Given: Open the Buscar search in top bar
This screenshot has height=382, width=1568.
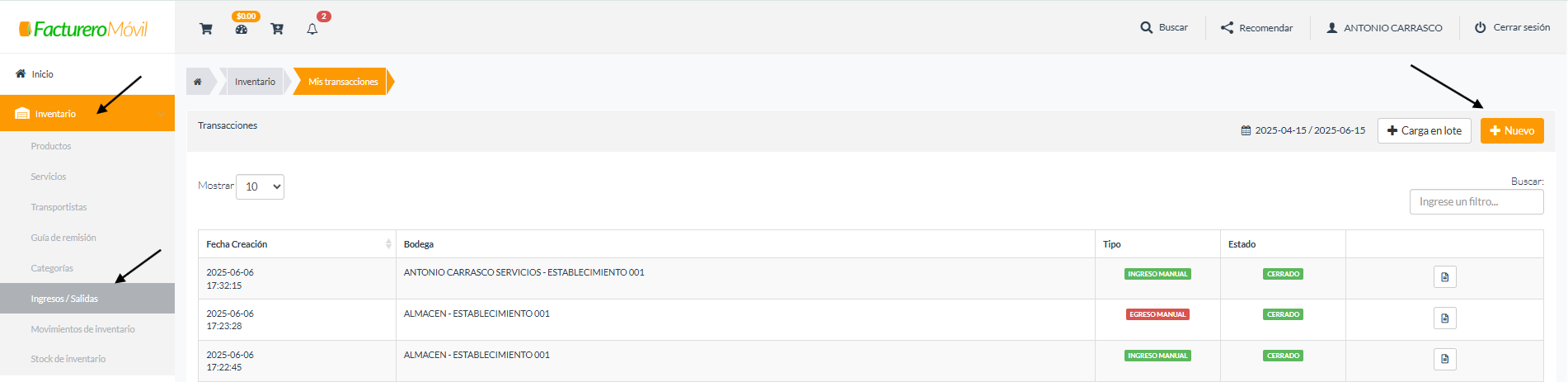Looking at the screenshot, I should (1164, 27).
